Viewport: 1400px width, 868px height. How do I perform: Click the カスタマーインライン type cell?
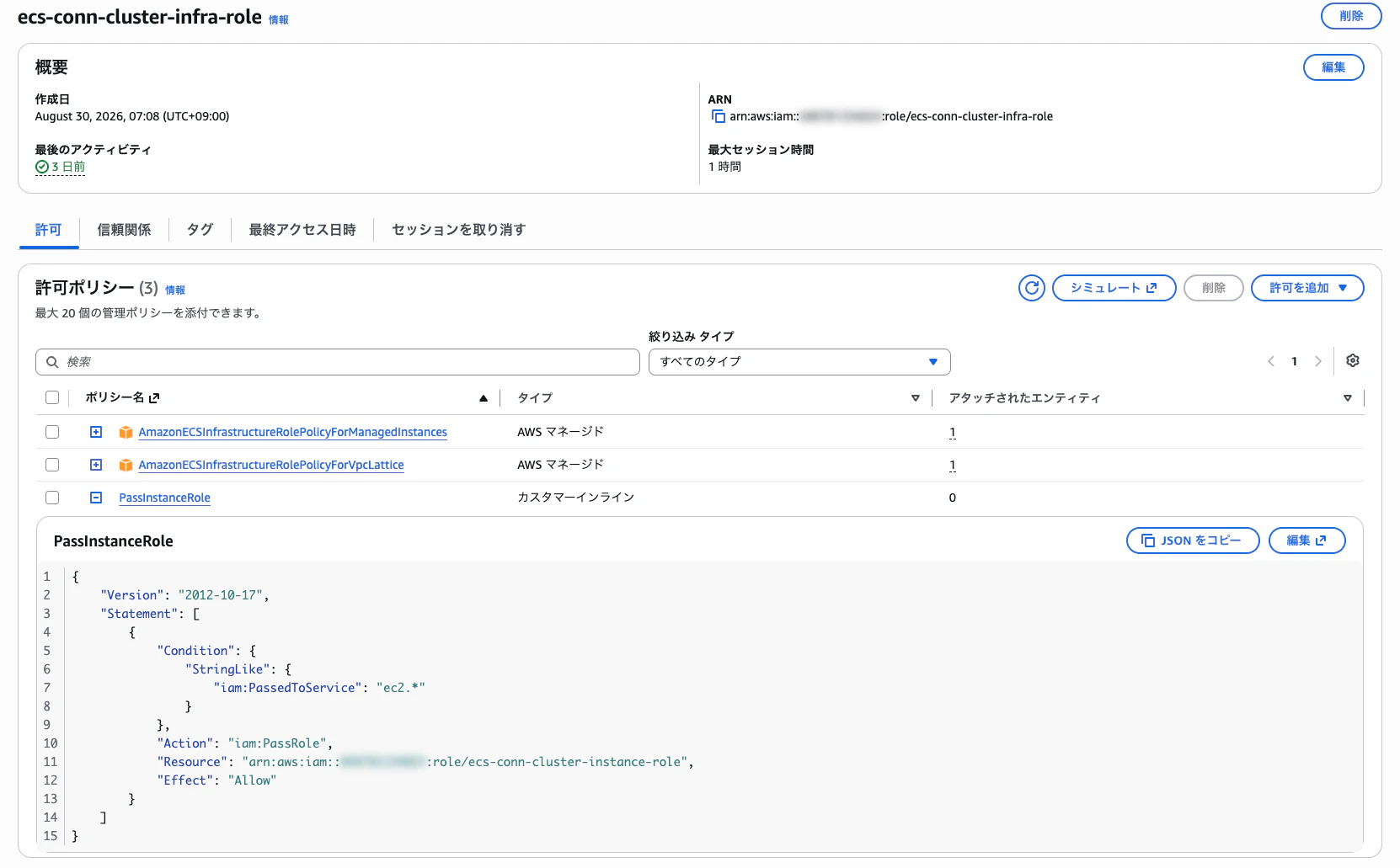pyautogui.click(x=576, y=498)
